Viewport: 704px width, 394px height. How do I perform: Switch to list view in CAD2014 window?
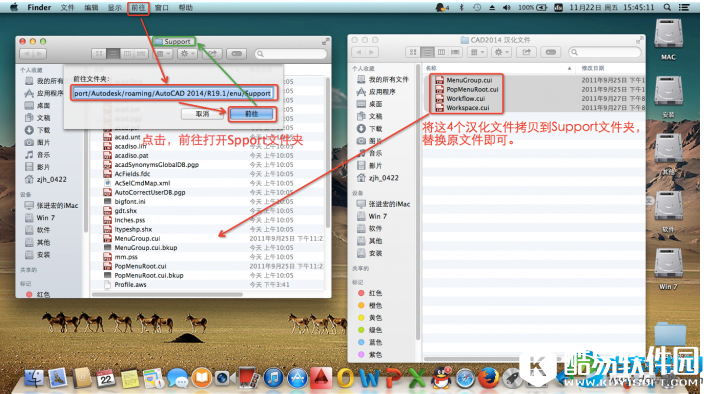[x=427, y=52]
